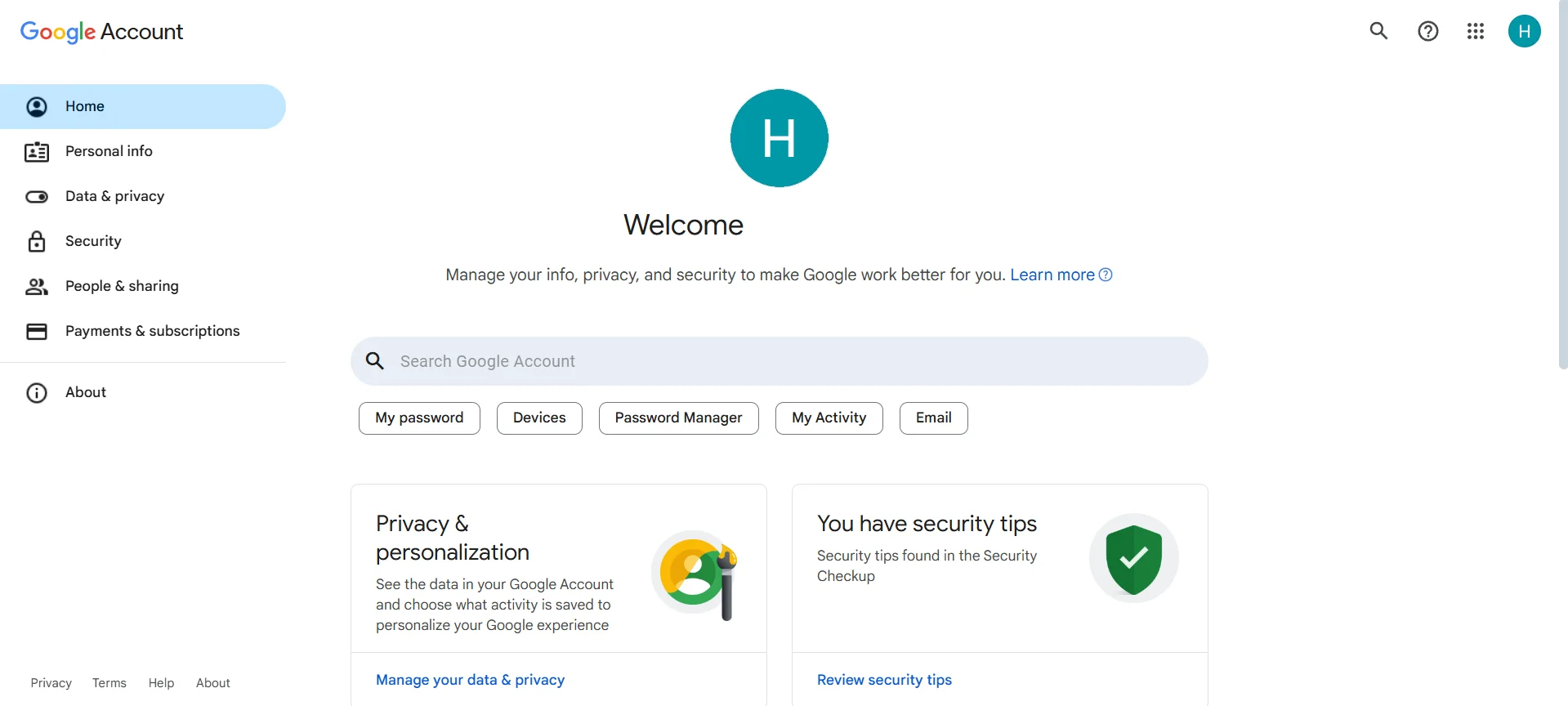The height and width of the screenshot is (706, 1568).
Task: Open About in the sidebar
Action: click(143, 392)
